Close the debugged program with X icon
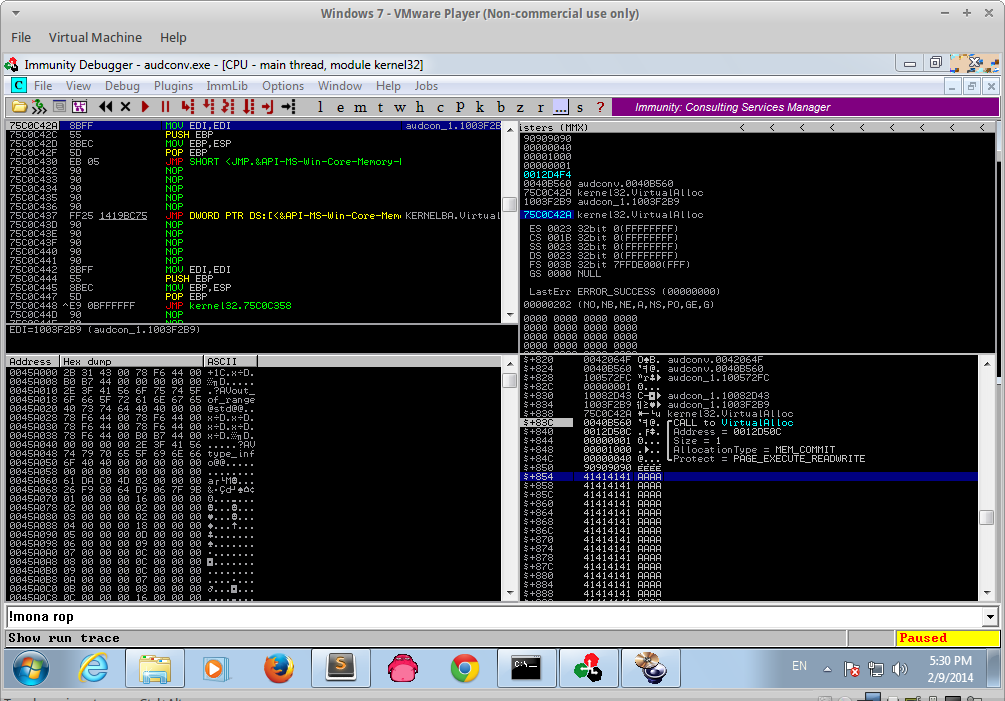1005x701 pixels. (x=126, y=107)
